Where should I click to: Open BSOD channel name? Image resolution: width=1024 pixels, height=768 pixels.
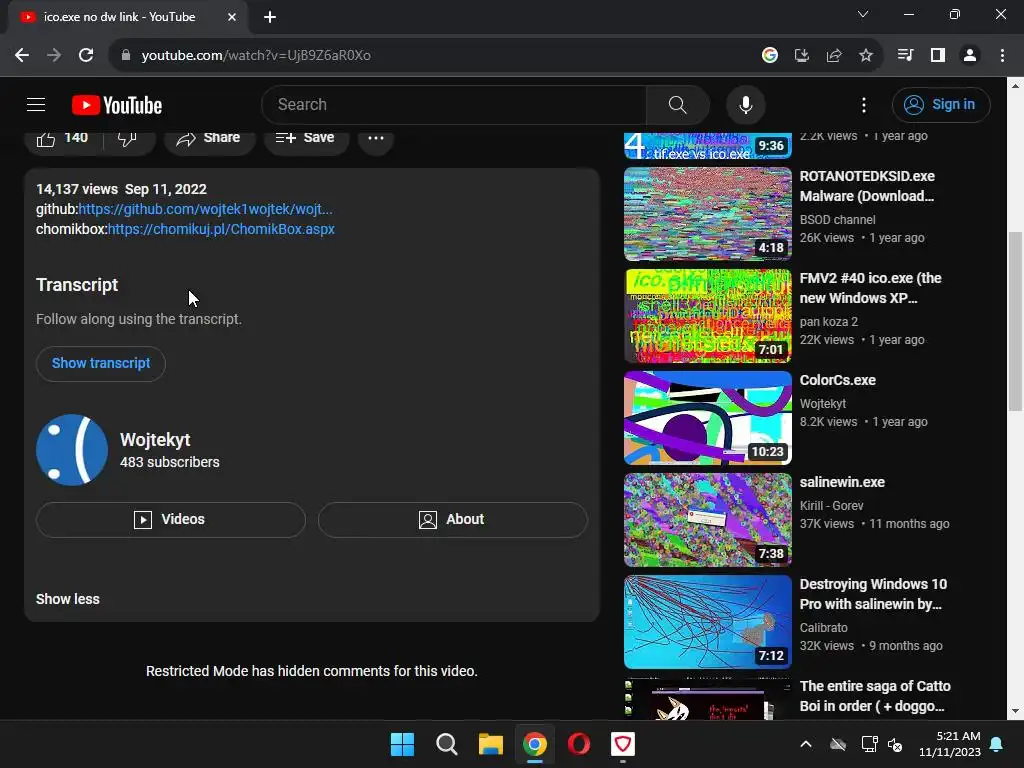tap(837, 220)
